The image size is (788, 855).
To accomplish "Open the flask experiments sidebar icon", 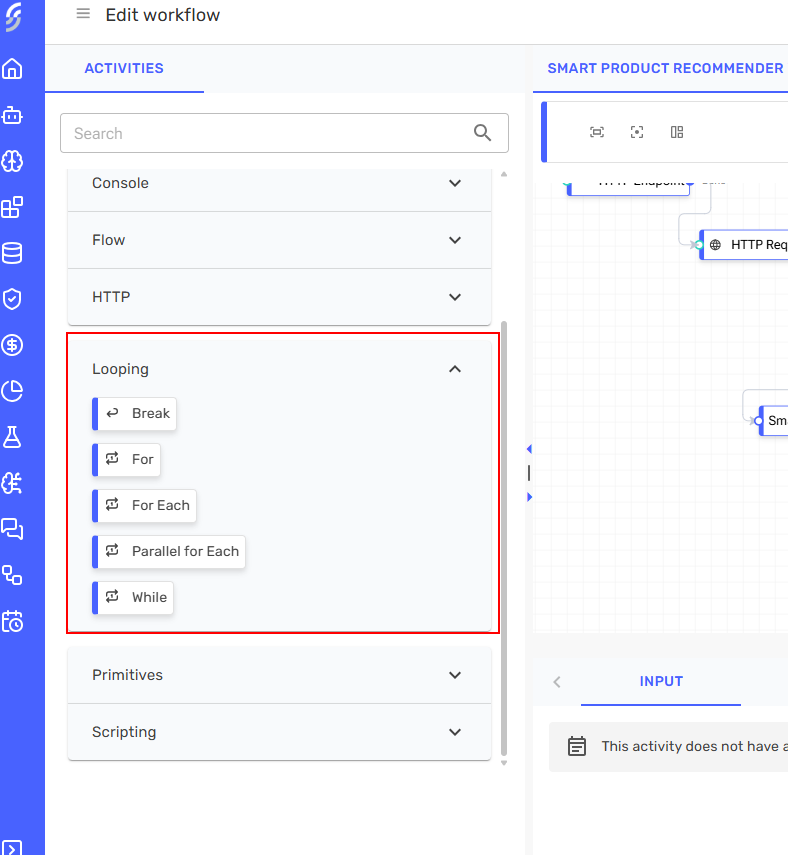I will 12,437.
